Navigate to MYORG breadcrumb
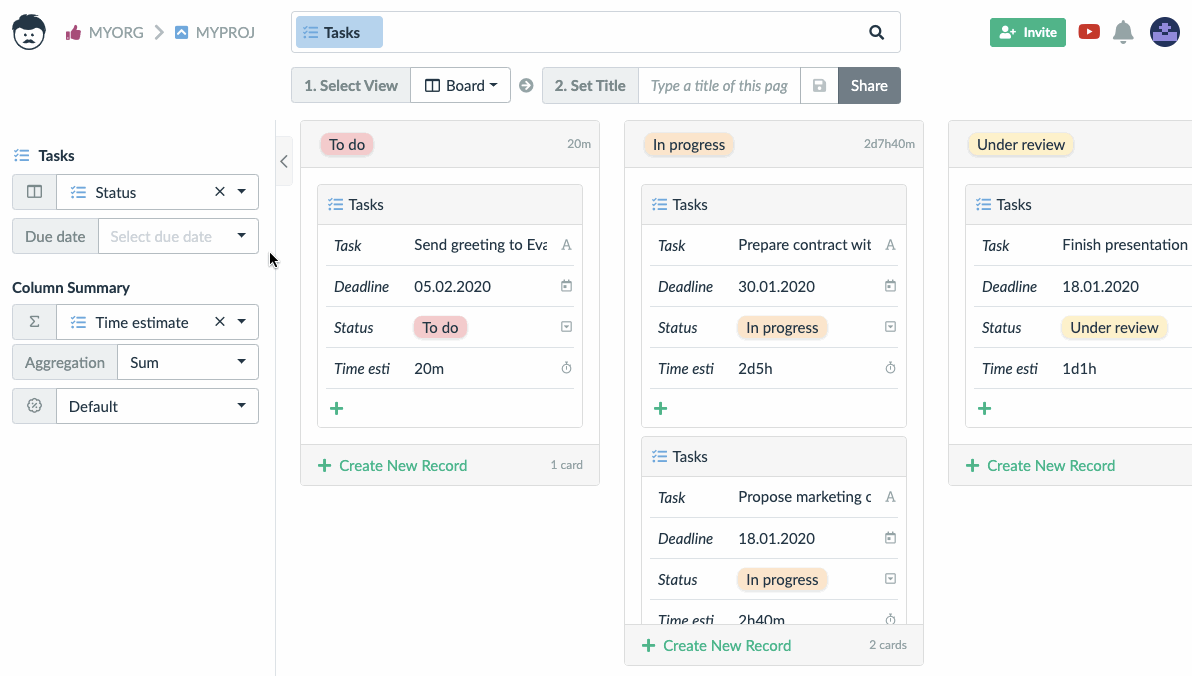Screen dimensions: 1192x676 click(x=106, y=32)
